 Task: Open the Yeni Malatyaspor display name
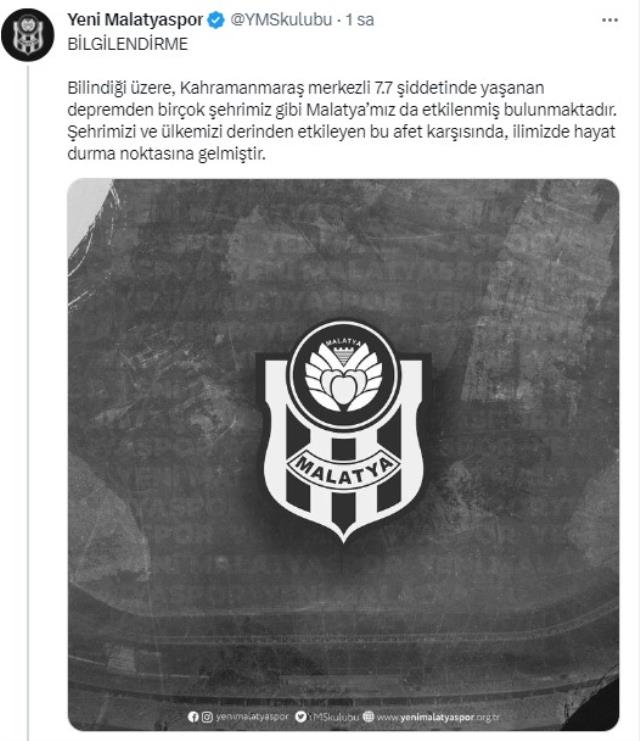click(135, 20)
